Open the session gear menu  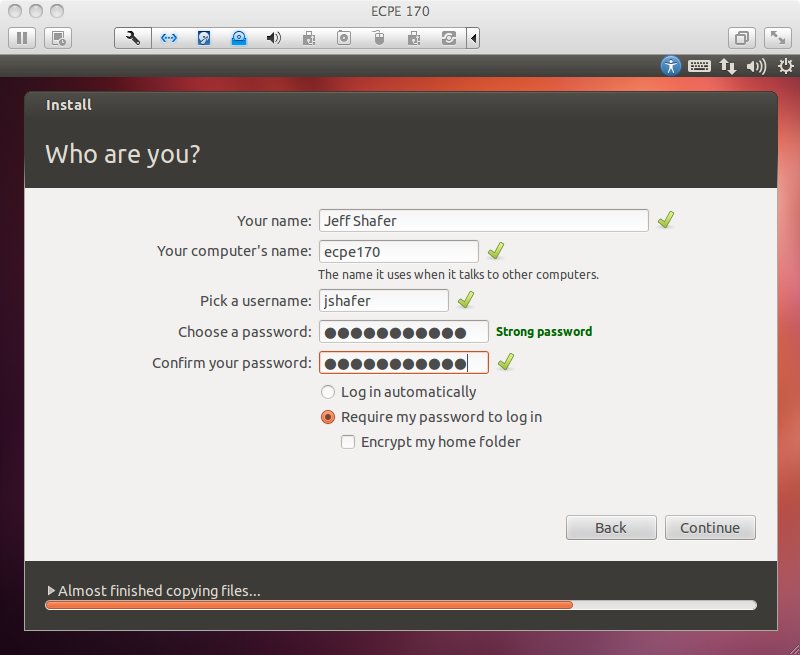coord(786,66)
